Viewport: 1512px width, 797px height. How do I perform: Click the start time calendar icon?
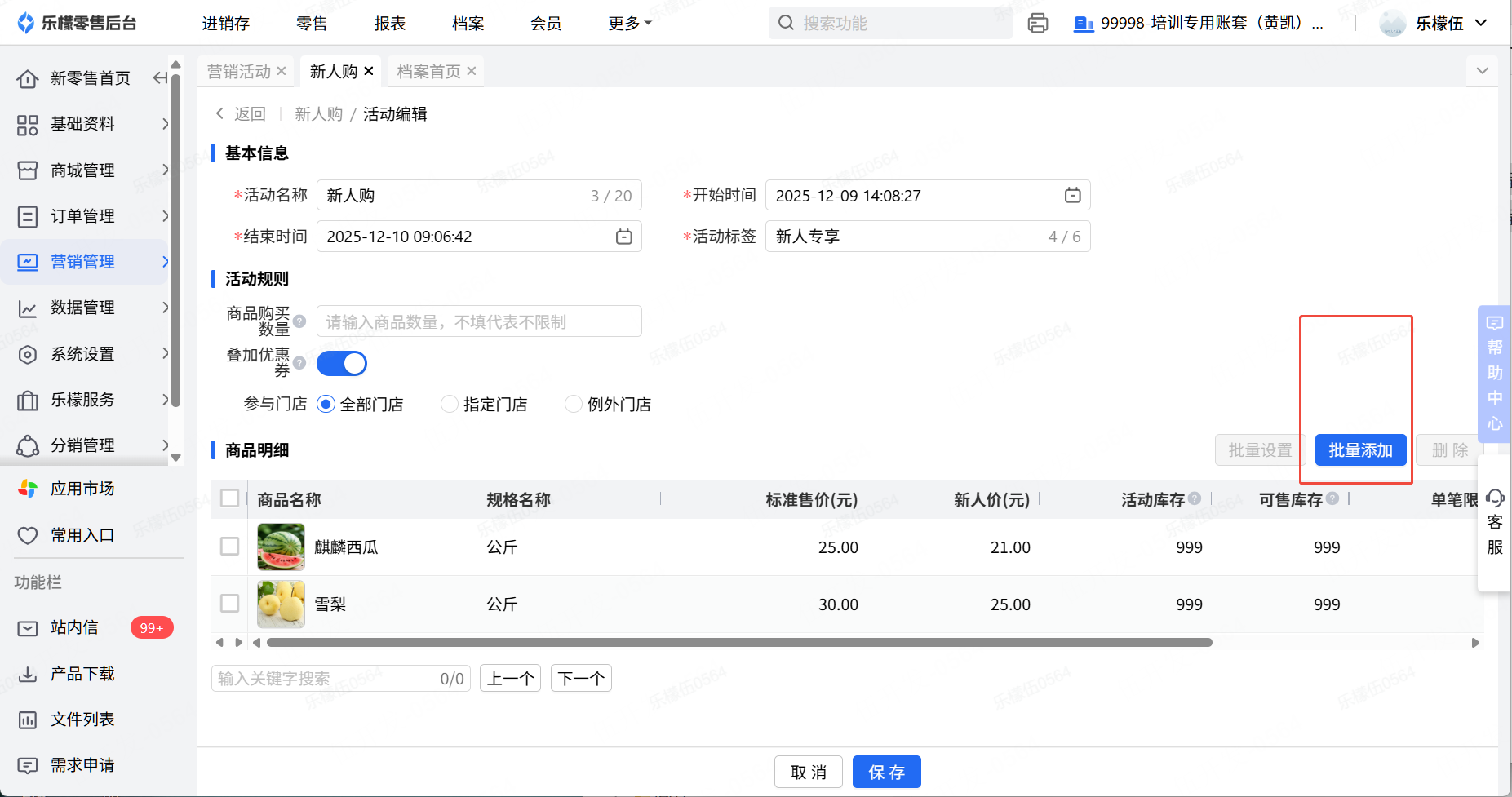1072,196
